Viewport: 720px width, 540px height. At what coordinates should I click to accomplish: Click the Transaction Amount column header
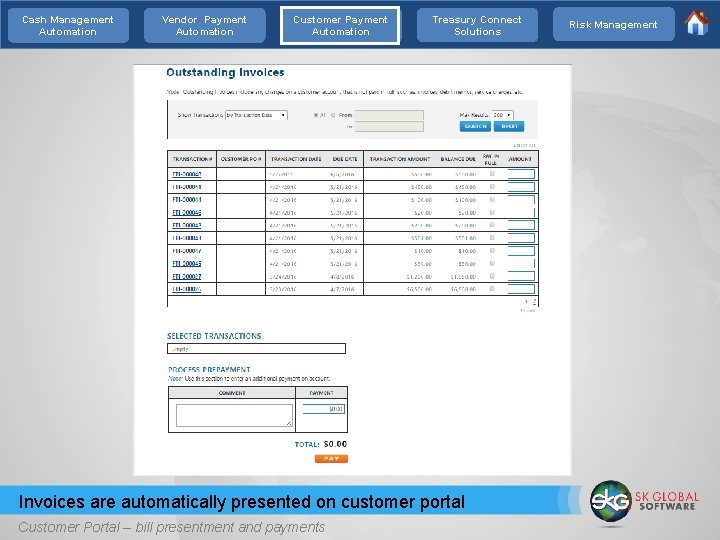400,159
